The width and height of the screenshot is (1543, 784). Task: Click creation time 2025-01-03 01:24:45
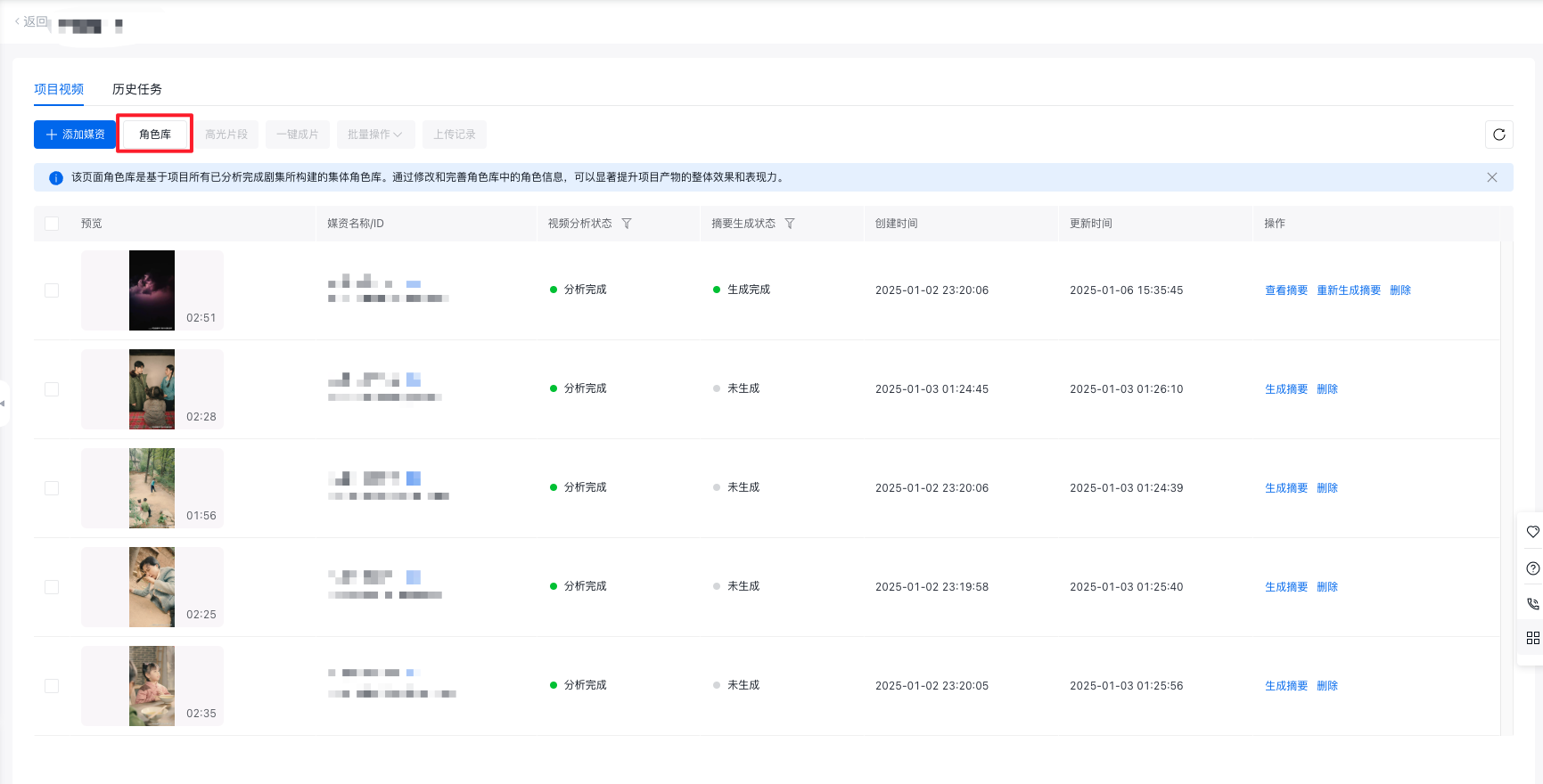coord(932,389)
